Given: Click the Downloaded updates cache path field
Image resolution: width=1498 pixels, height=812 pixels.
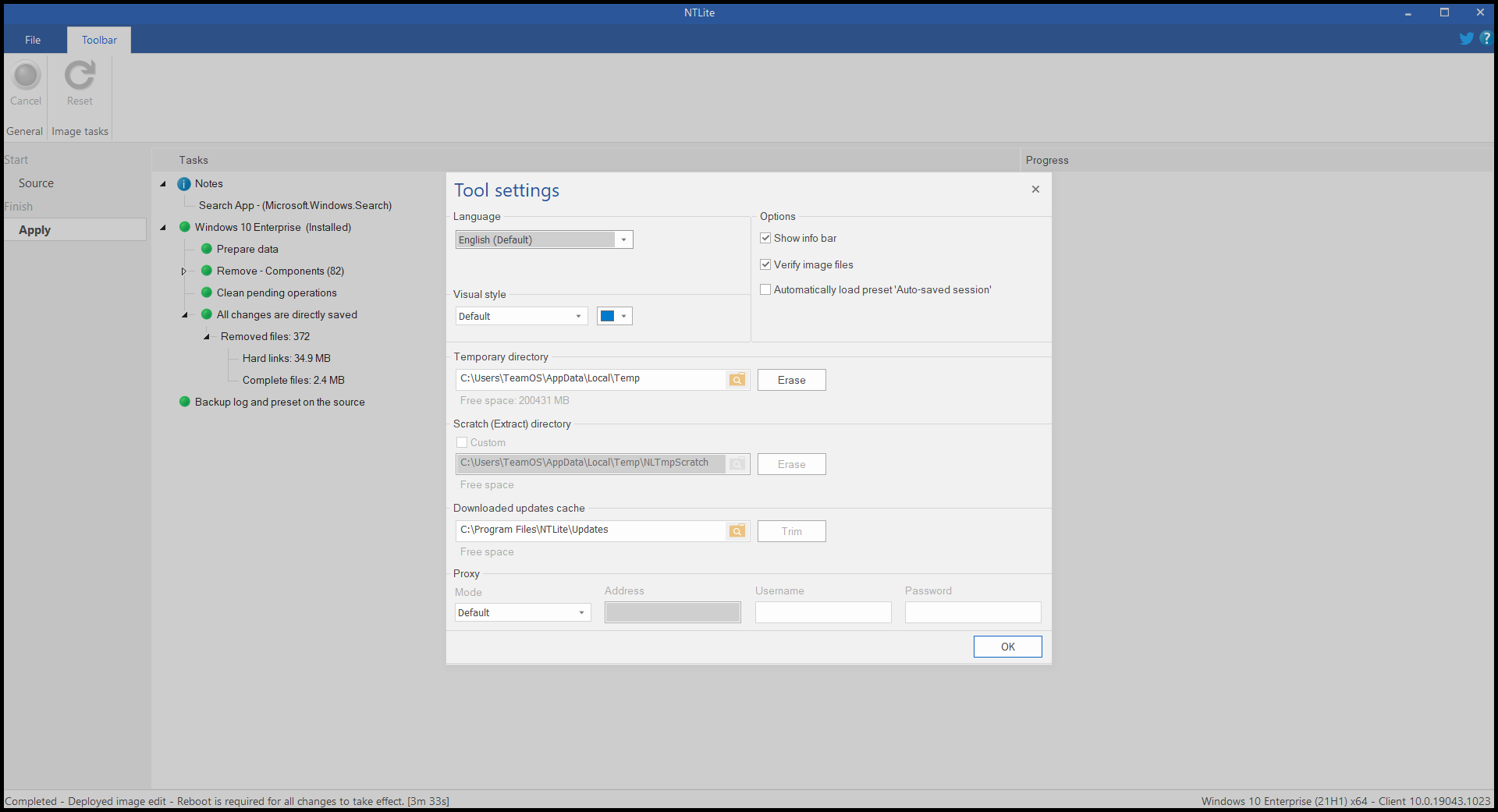Looking at the screenshot, I should 591,530.
